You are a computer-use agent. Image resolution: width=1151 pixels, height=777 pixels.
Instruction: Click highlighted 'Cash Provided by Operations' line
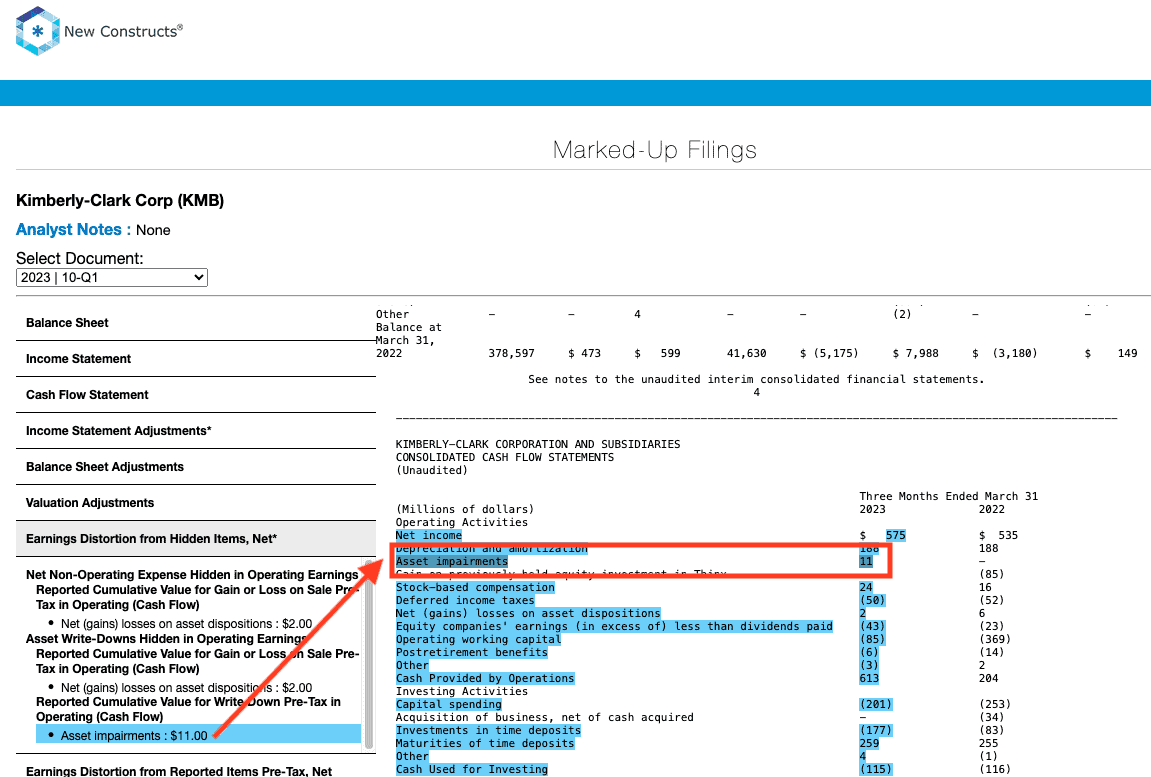pyautogui.click(x=484, y=679)
